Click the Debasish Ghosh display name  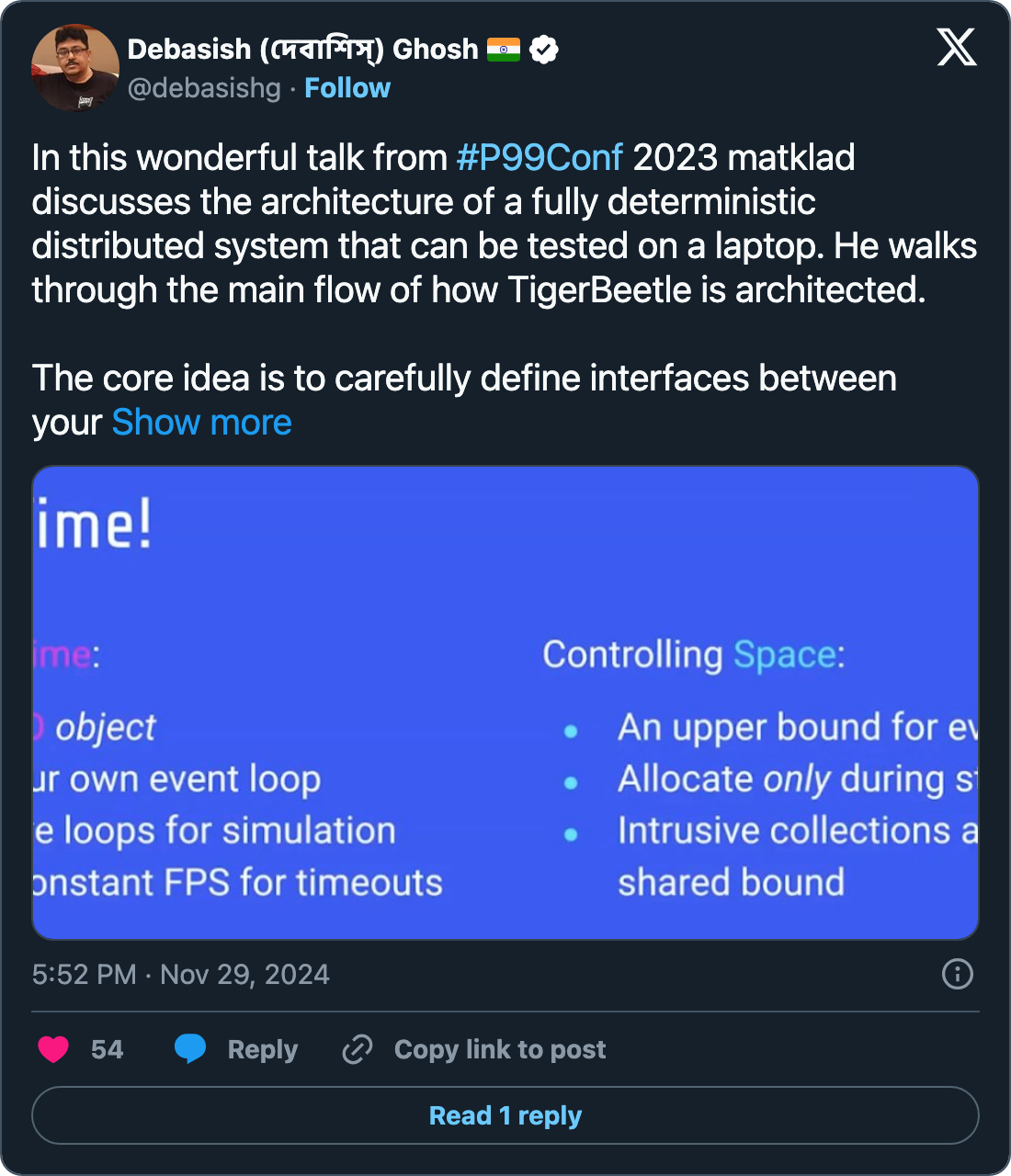(302, 50)
